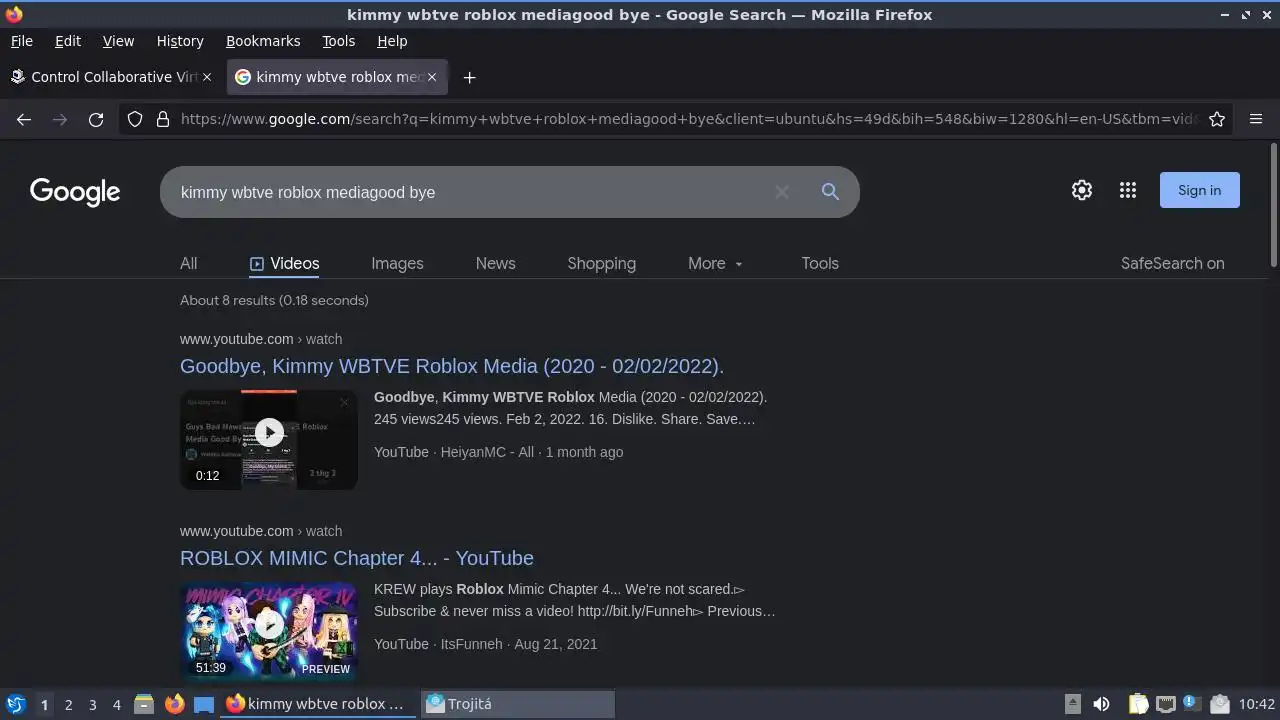The image size is (1280, 720).
Task: Close the Control Collaborative tab
Action: coord(207,77)
